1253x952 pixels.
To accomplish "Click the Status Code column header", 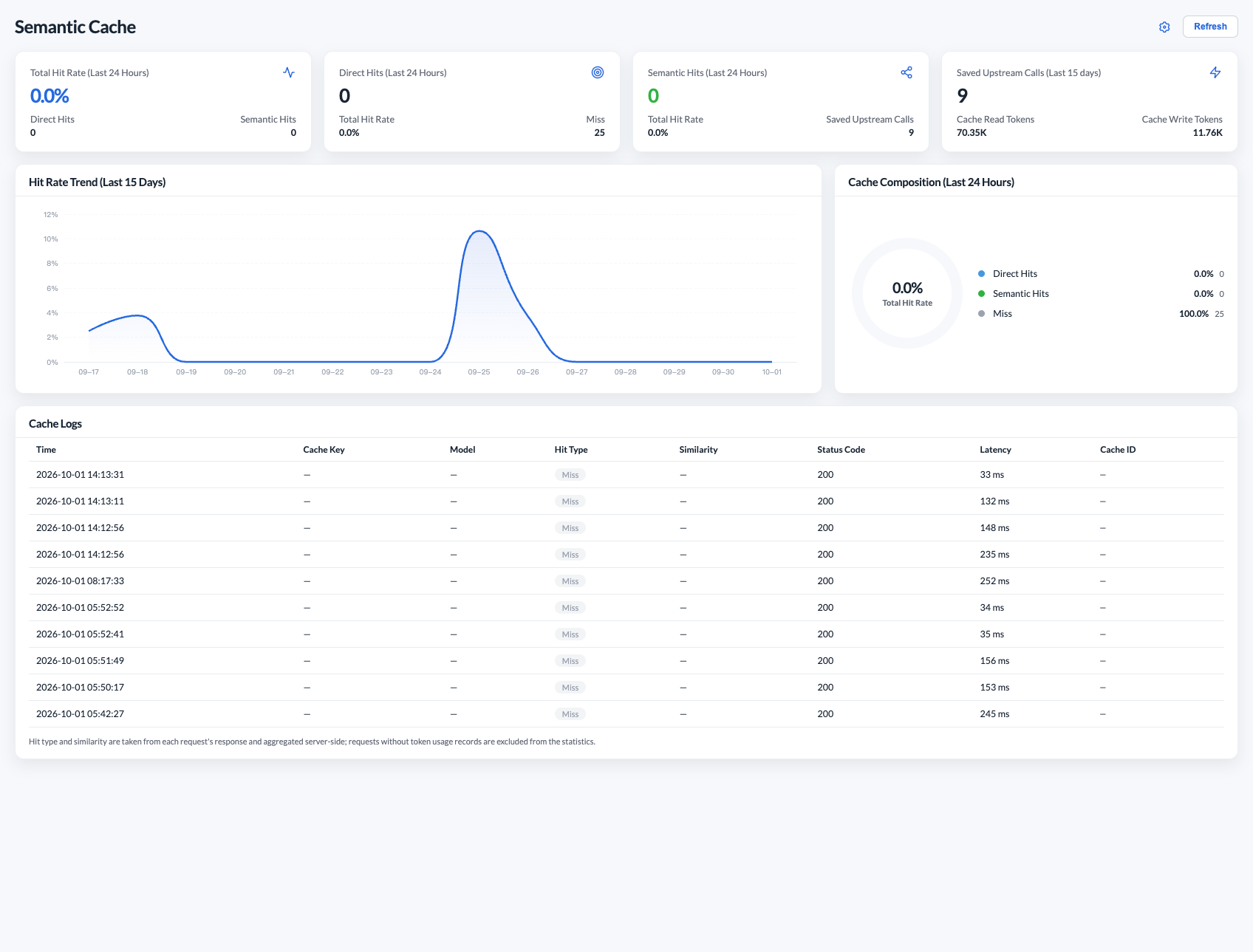I will [x=841, y=450].
